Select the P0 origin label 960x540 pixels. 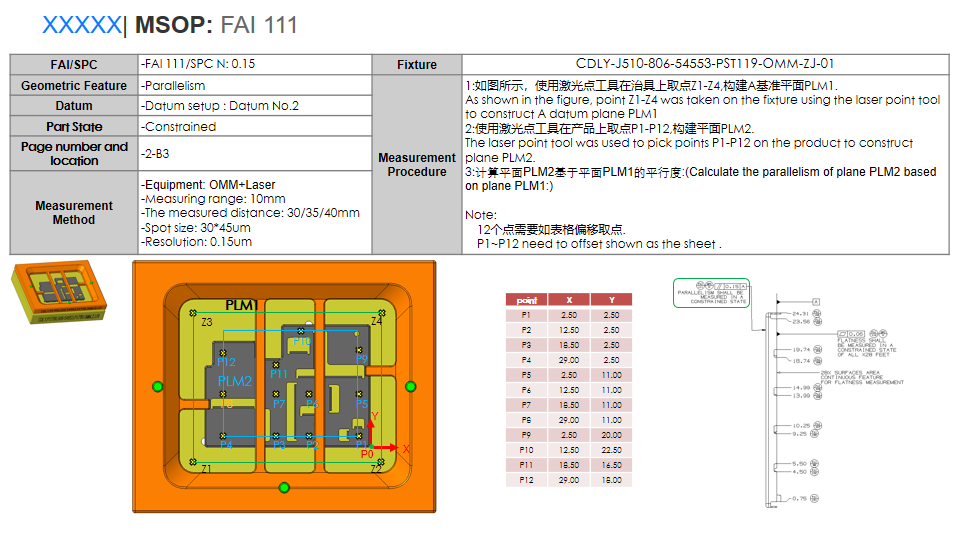click(x=367, y=454)
